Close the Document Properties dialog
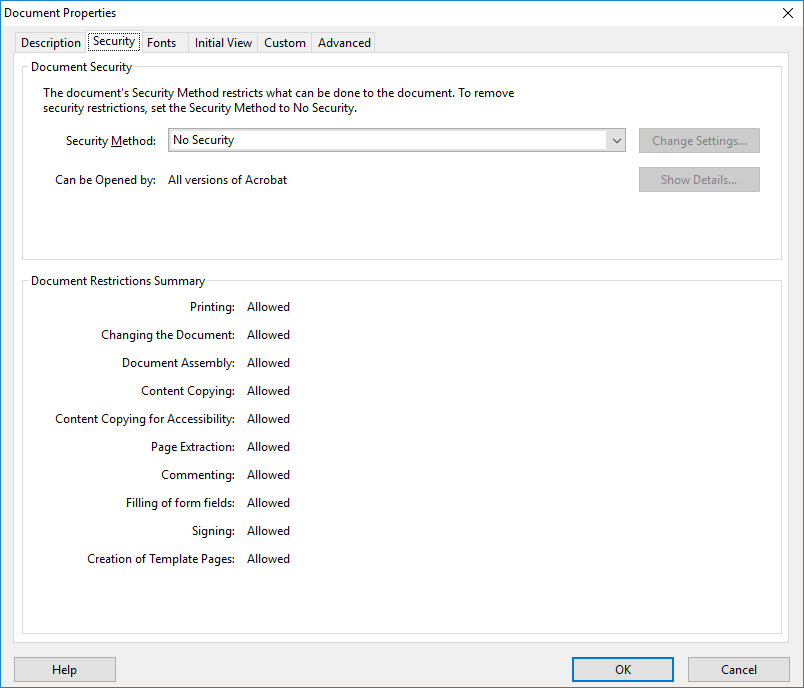Image resolution: width=804 pixels, height=688 pixels. (788, 13)
